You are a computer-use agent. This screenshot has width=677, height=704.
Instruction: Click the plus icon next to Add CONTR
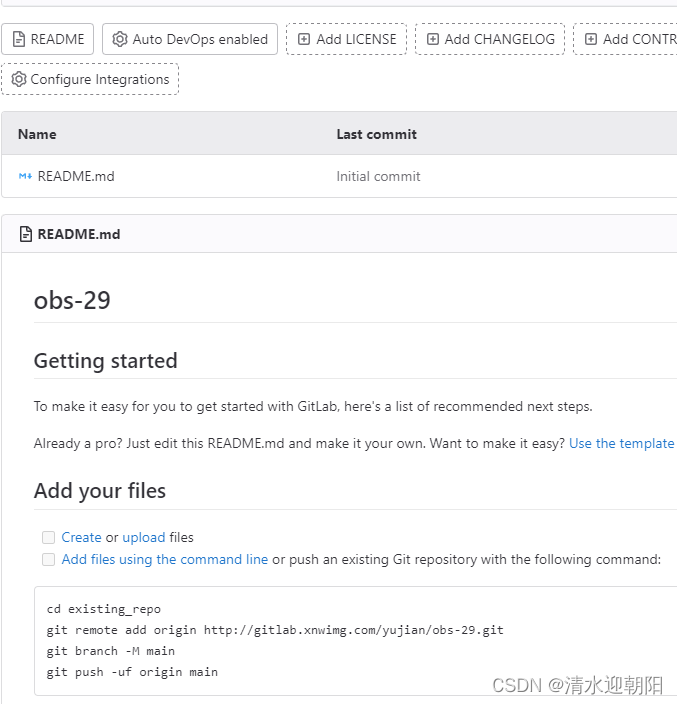point(591,40)
